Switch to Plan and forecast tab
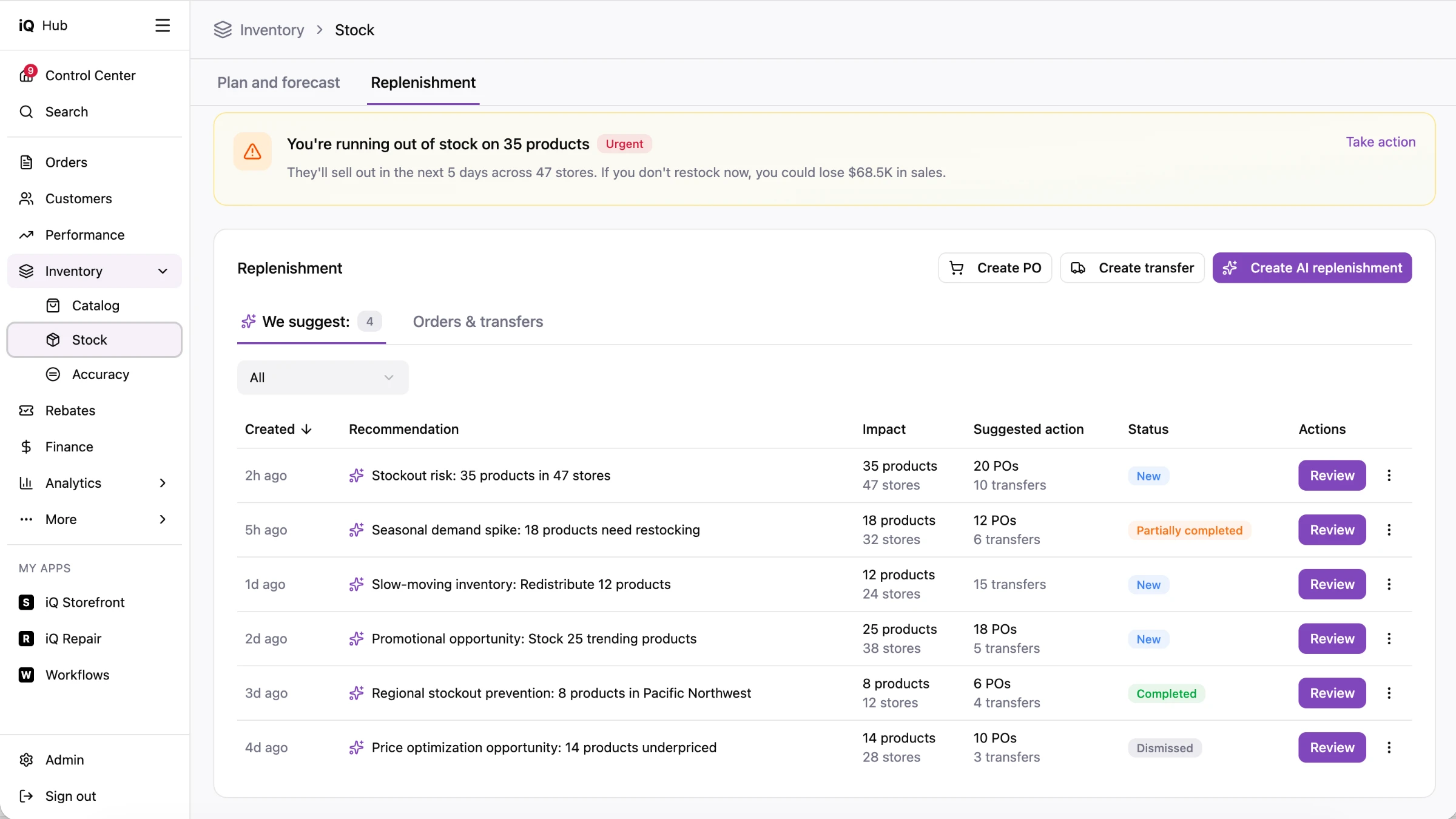The width and height of the screenshot is (1456, 819). click(278, 83)
